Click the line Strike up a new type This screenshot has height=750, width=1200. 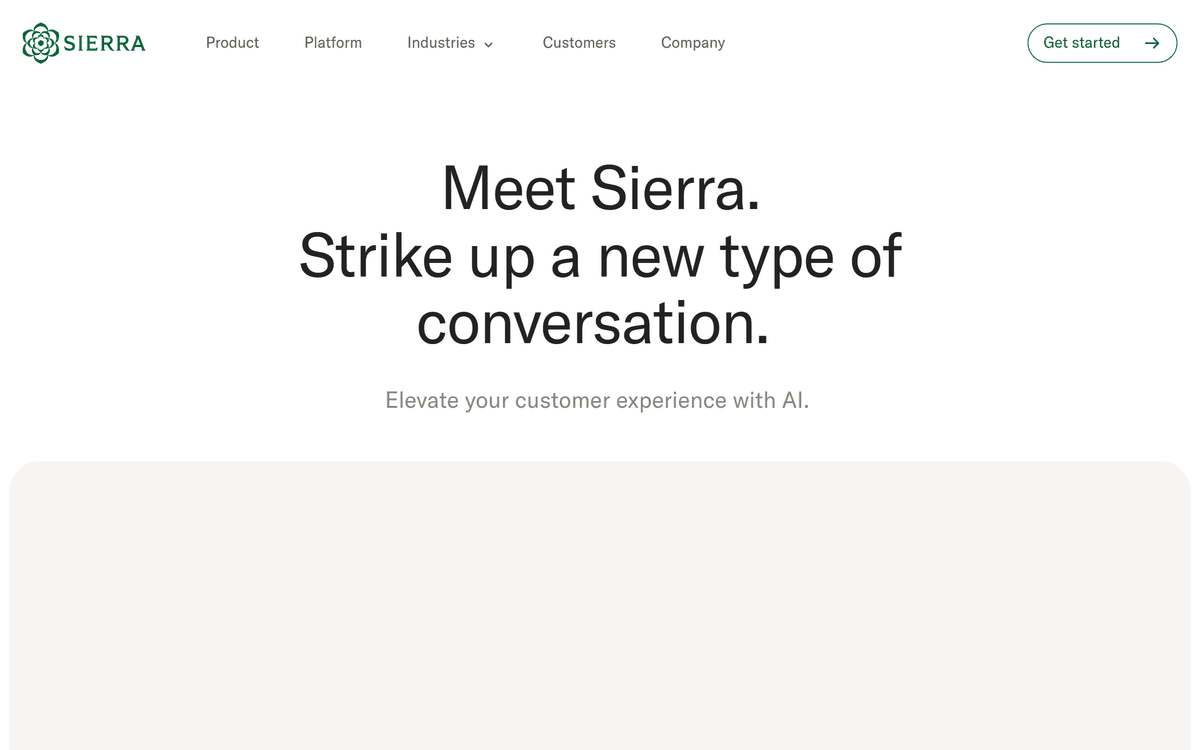coord(599,257)
